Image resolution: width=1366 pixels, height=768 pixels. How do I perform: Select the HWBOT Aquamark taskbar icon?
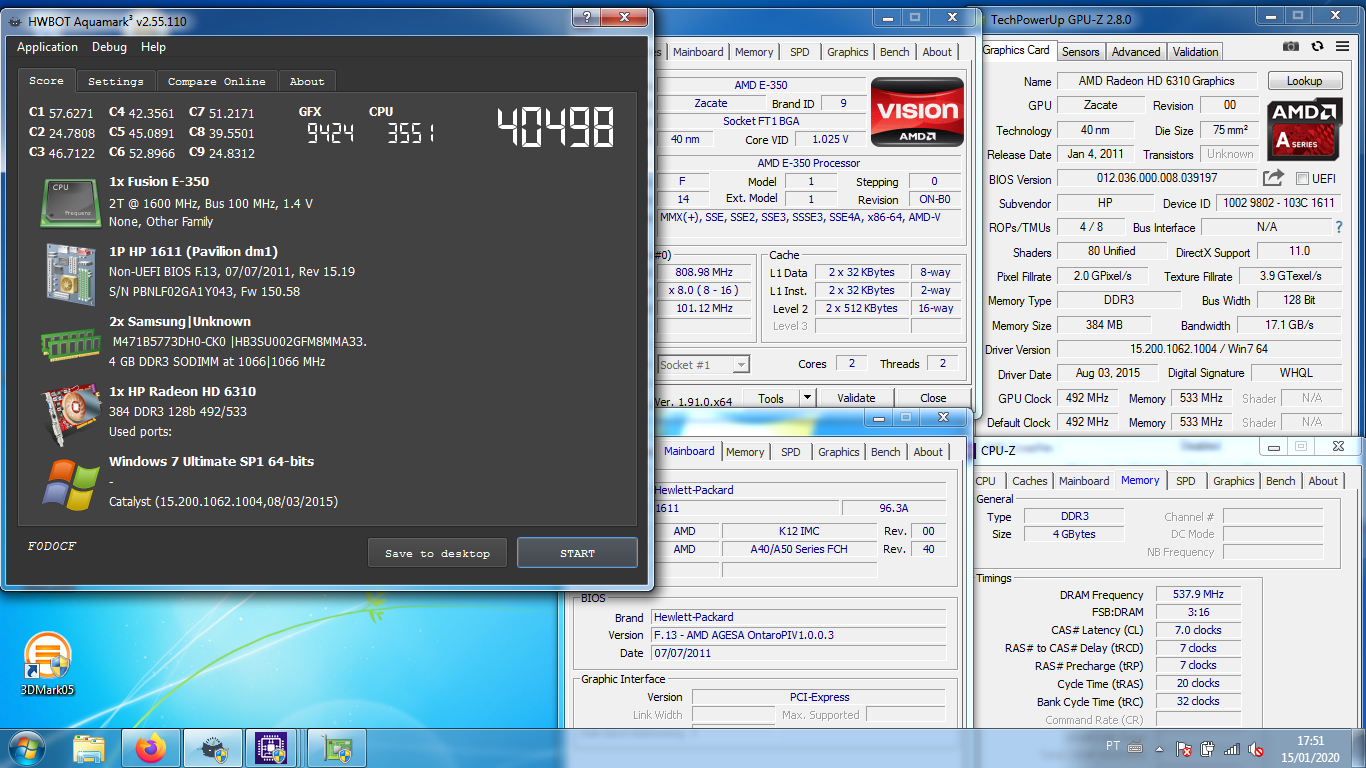(214, 748)
